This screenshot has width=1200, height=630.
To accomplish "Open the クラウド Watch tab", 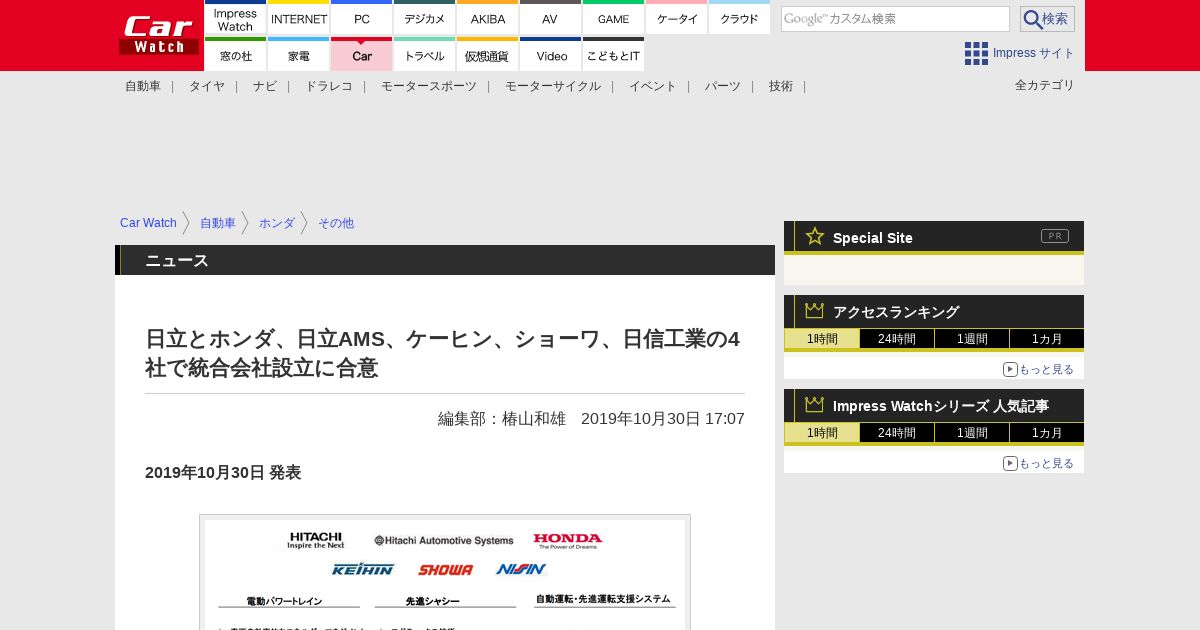I will coord(740,17).
